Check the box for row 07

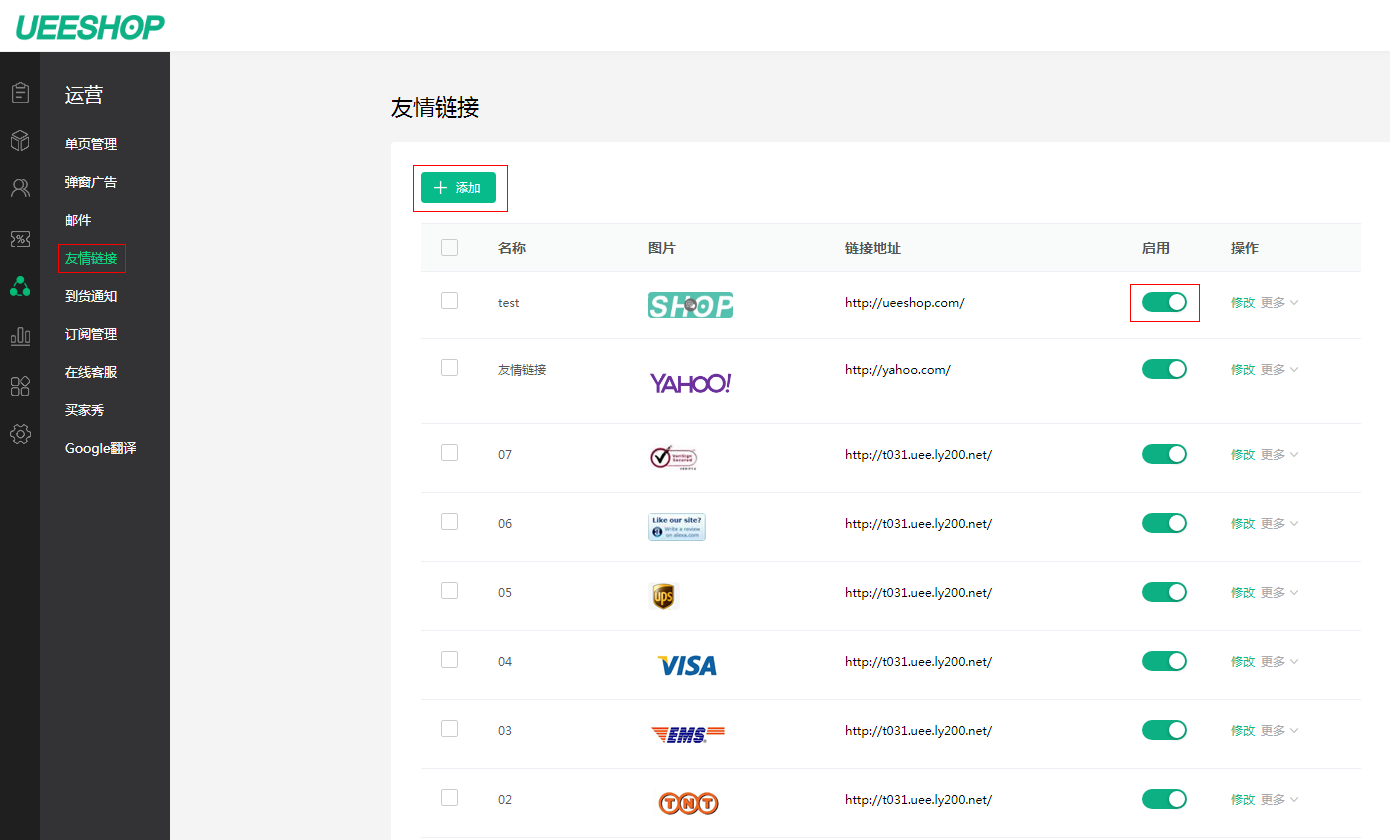click(x=449, y=452)
